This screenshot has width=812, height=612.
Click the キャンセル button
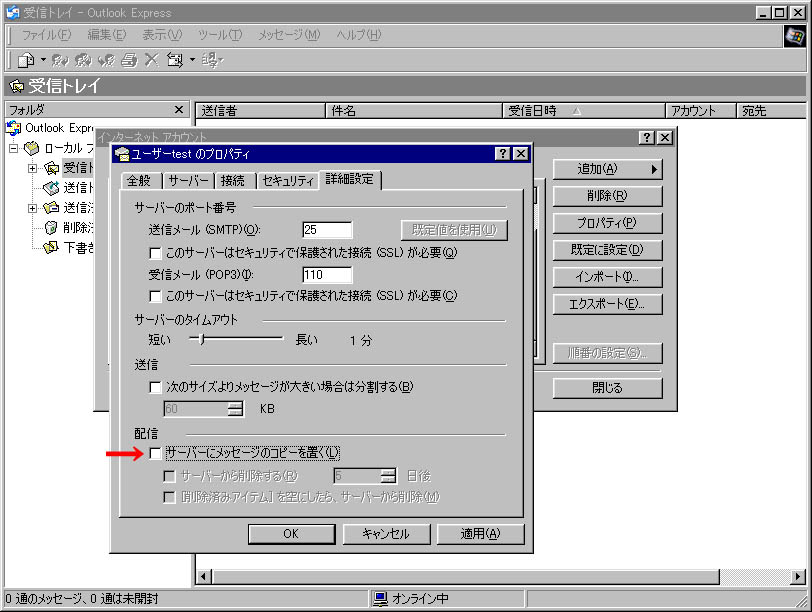pyautogui.click(x=386, y=534)
